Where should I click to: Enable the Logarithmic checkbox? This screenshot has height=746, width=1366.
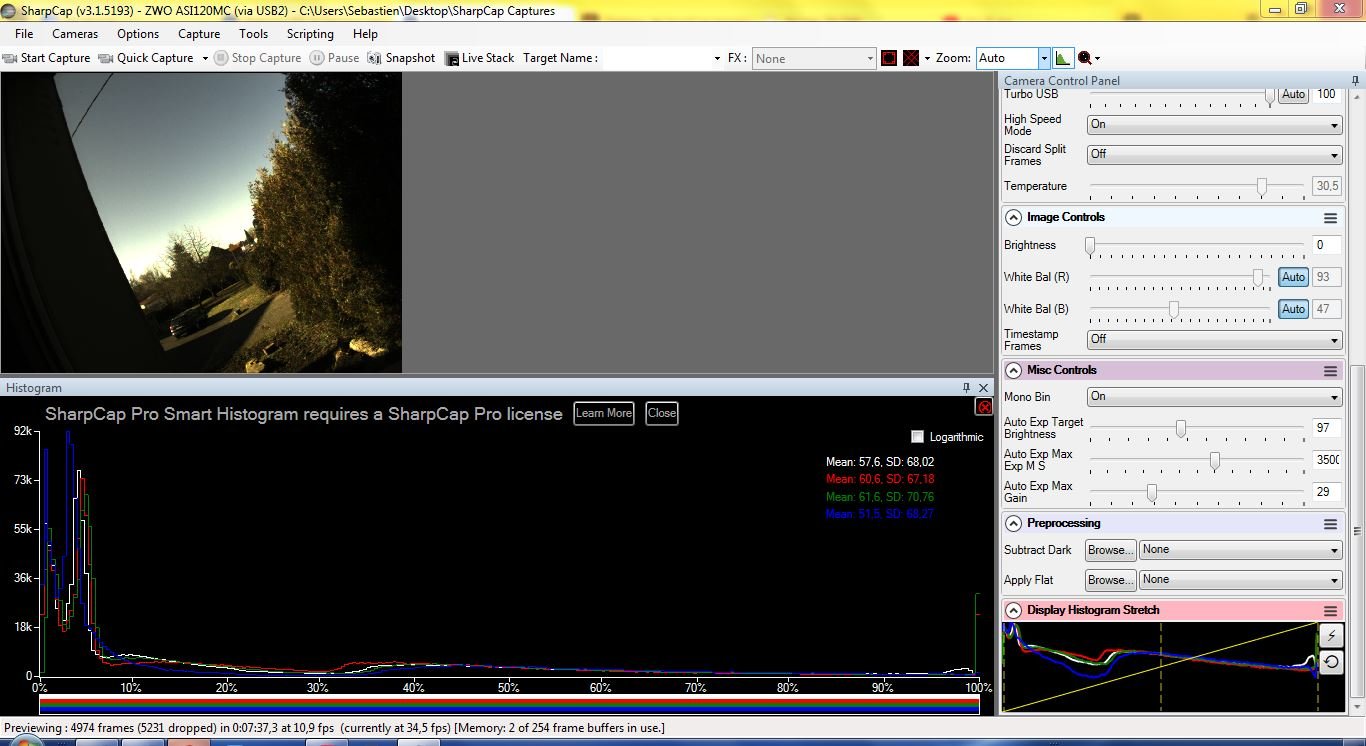tap(917, 436)
